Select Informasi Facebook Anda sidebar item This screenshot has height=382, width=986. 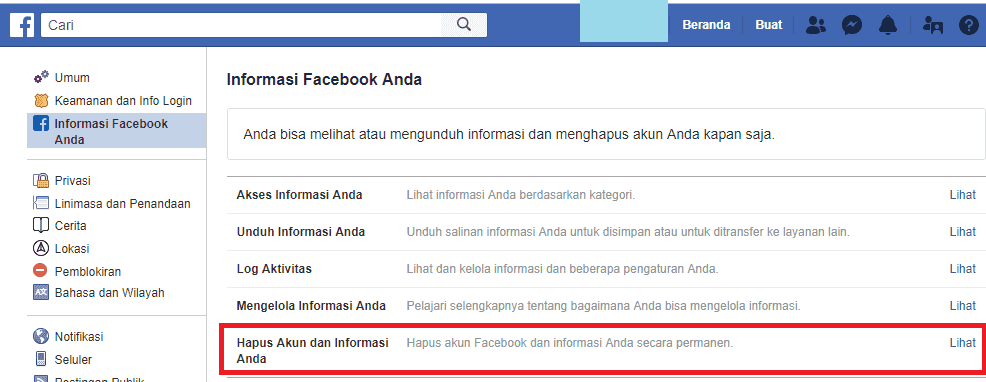click(x=116, y=131)
